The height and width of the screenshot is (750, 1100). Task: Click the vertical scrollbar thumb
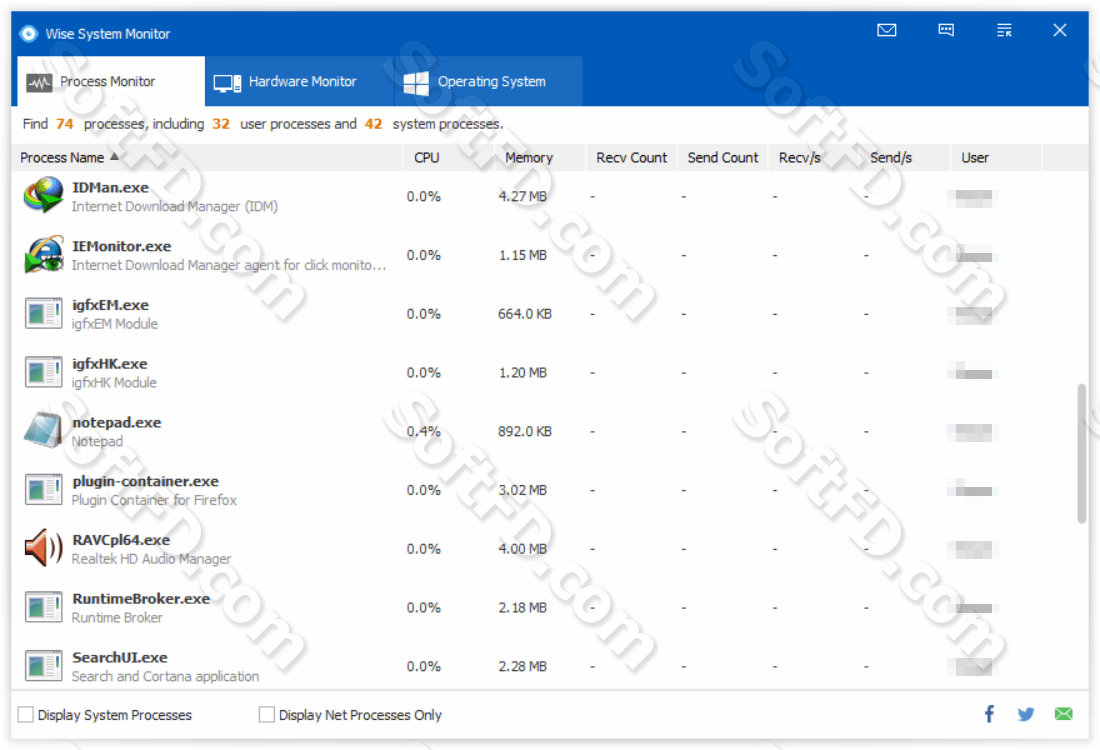coord(1082,453)
